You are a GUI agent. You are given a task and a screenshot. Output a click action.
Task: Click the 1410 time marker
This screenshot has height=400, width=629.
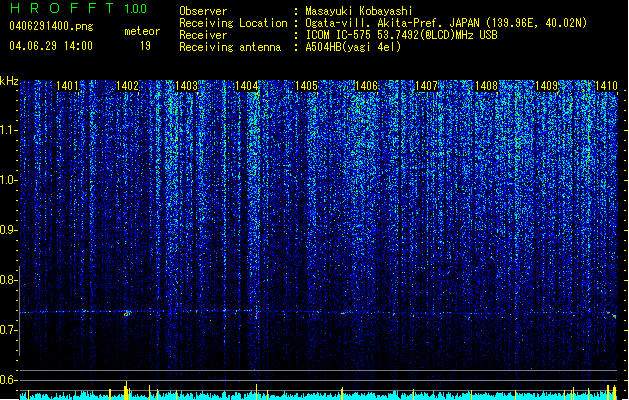tap(606, 86)
